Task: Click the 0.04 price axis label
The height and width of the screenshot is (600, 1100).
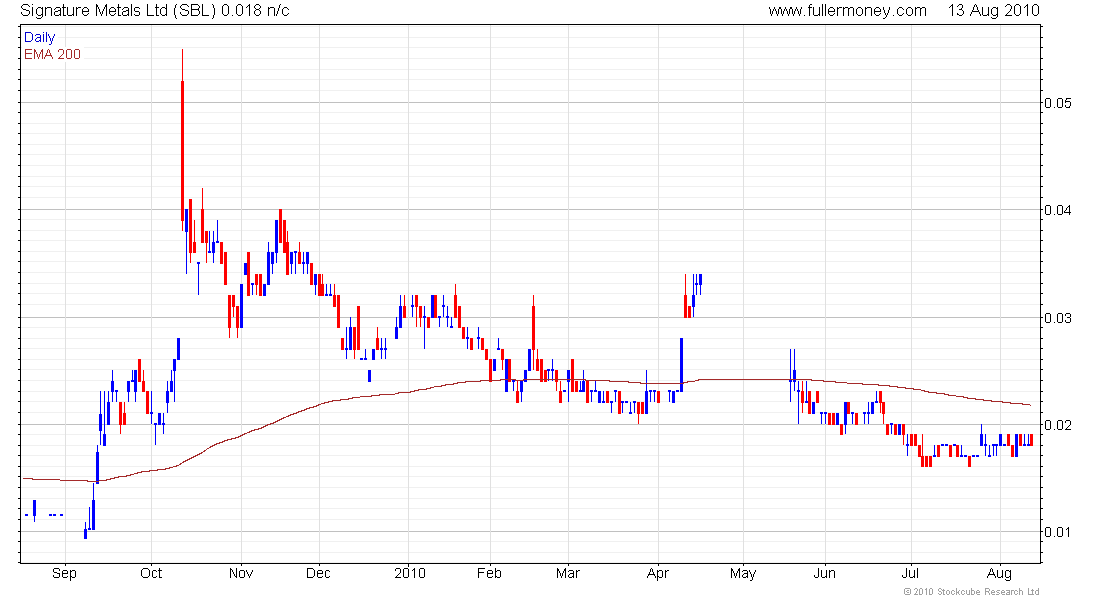Action: 1058,210
